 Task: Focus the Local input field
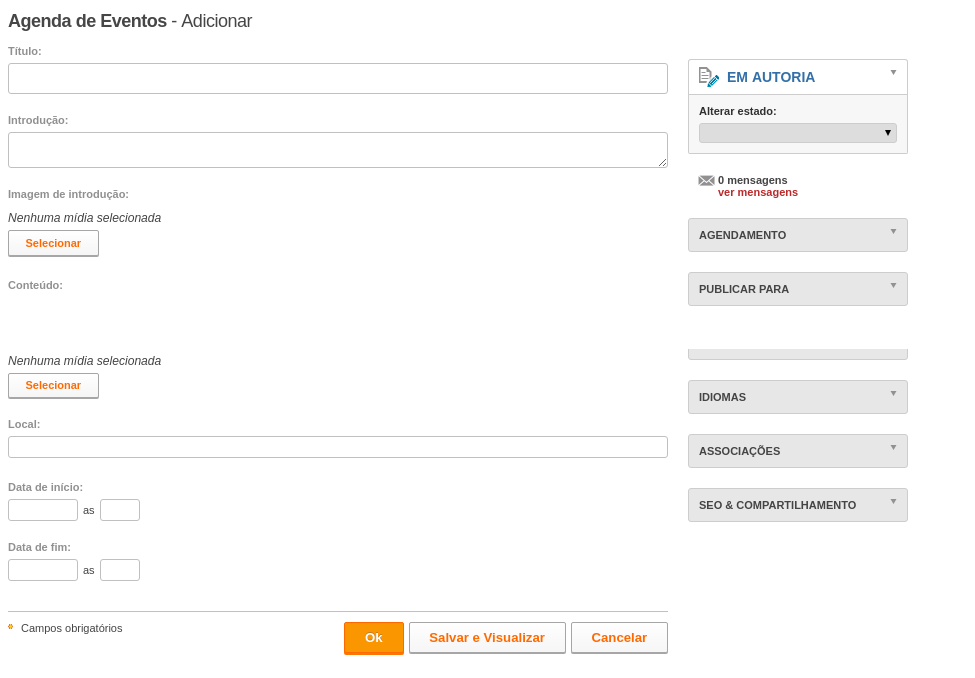pos(338,447)
